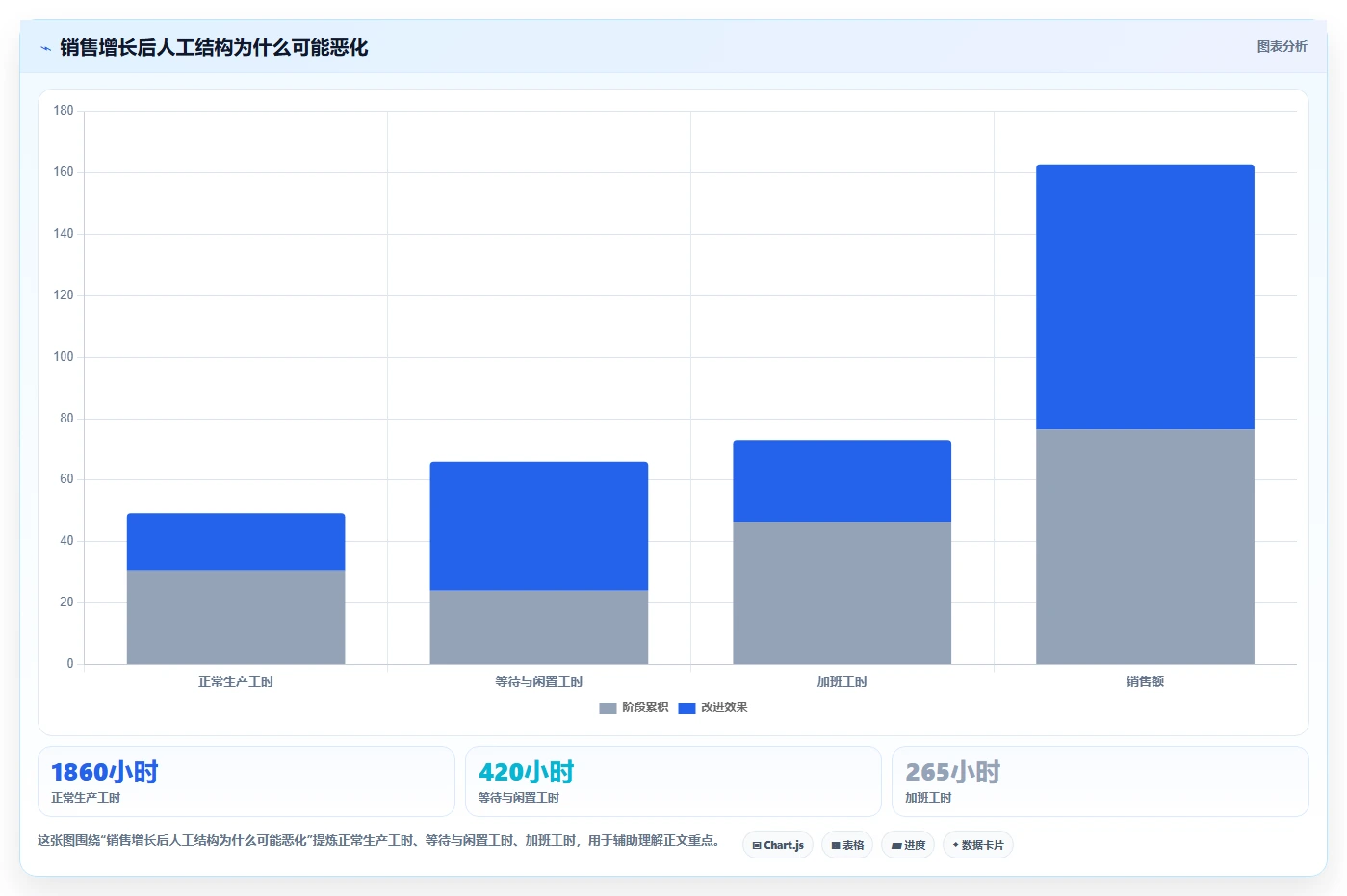Click the 表格 tag
1347x896 pixels.
[847, 845]
